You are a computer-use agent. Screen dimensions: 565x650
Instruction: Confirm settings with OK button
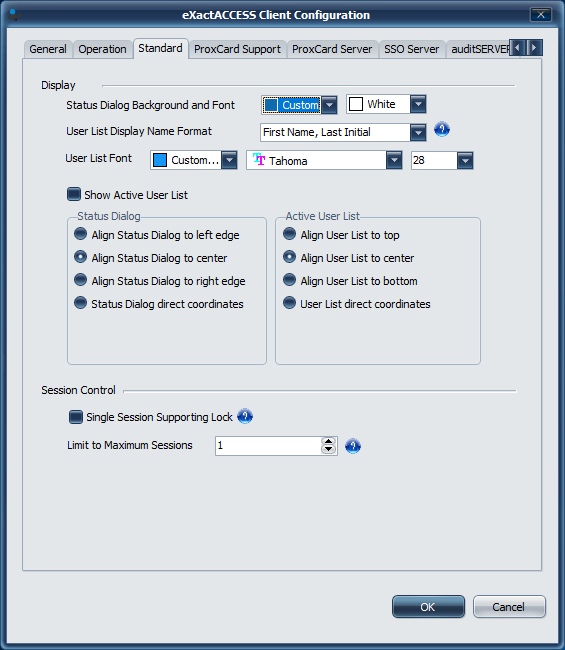click(428, 606)
